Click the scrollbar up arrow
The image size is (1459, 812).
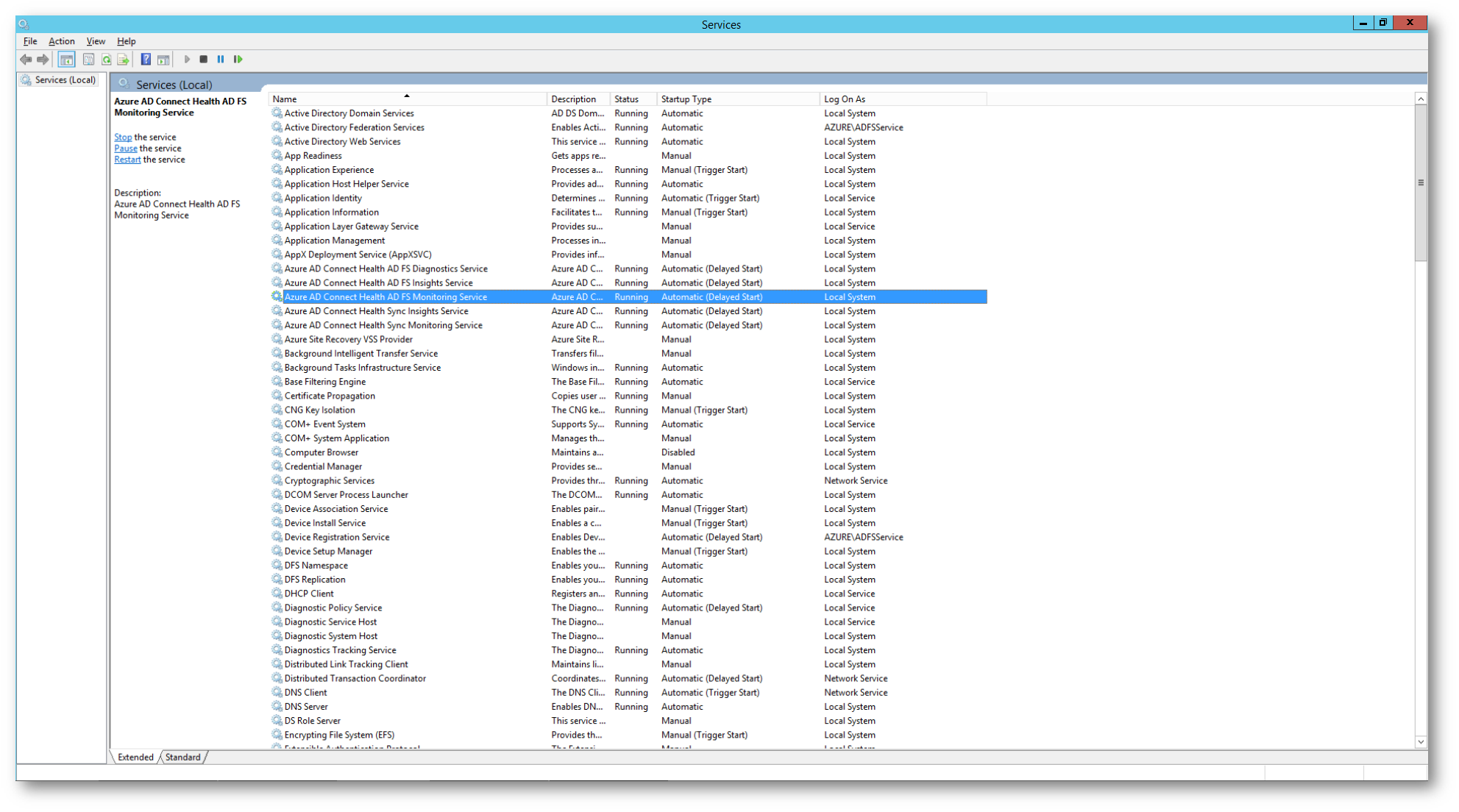[x=1421, y=99]
